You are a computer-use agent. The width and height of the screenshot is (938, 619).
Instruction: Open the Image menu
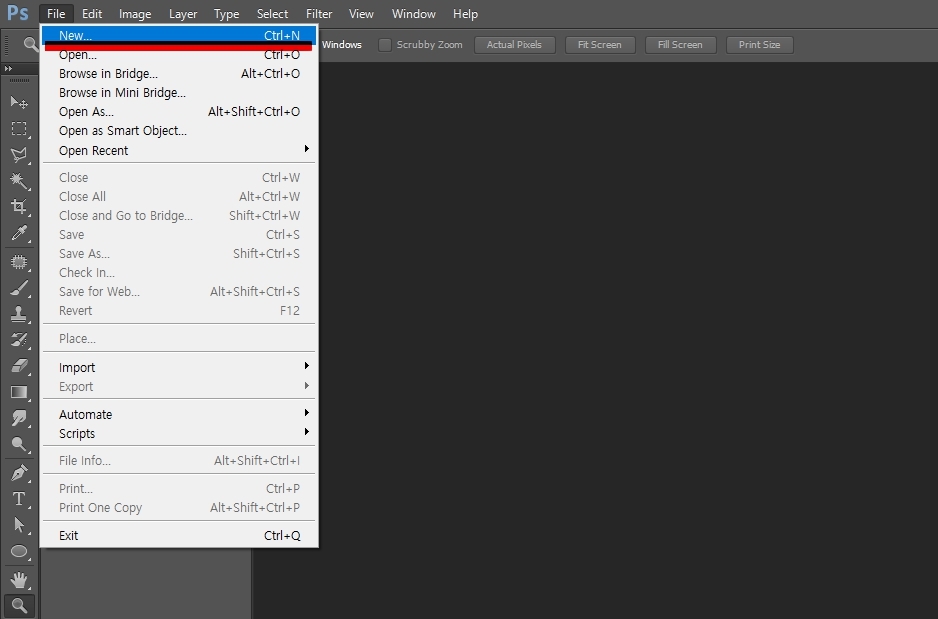(x=135, y=14)
